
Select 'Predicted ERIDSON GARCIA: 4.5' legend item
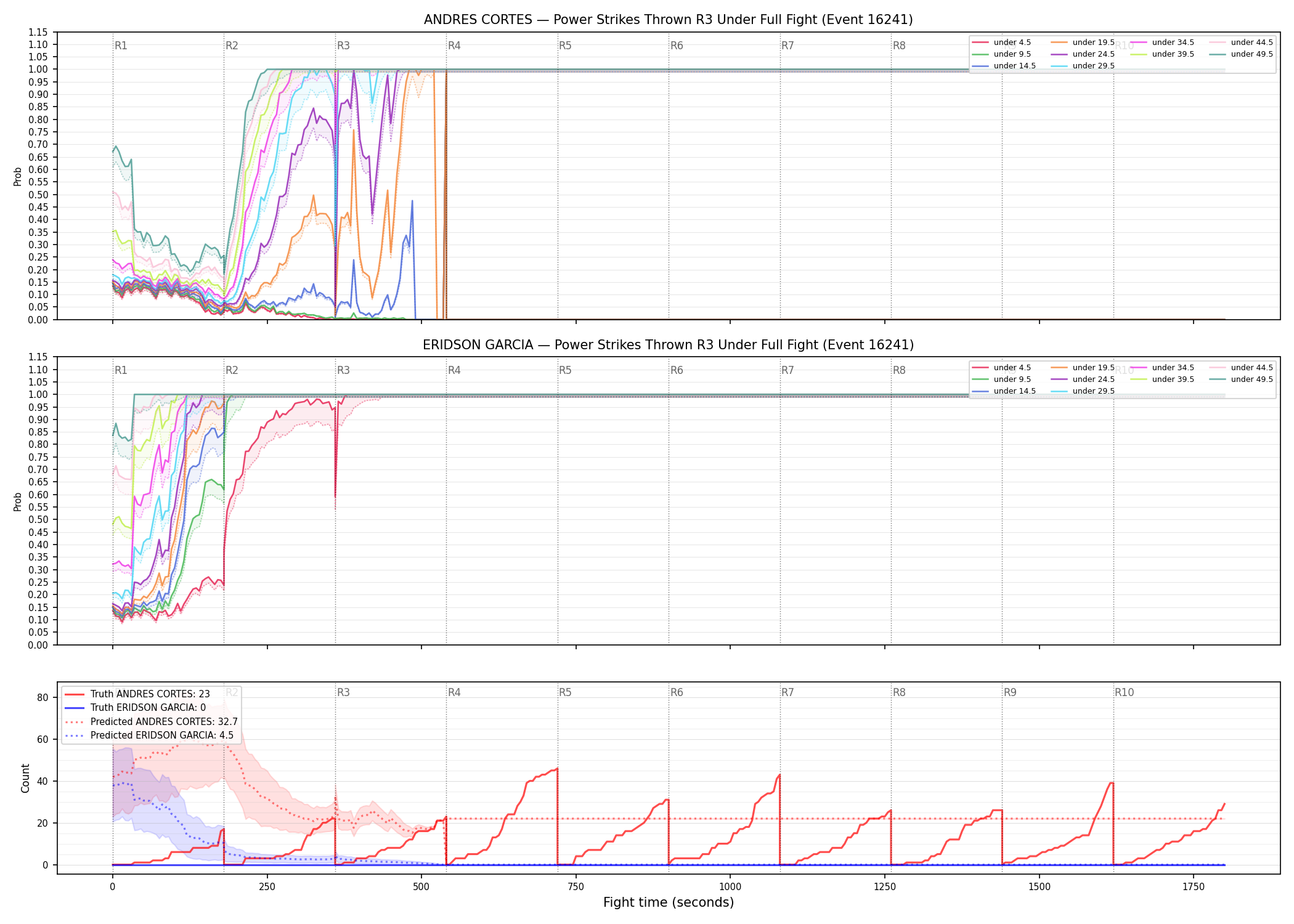pyautogui.click(x=149, y=736)
